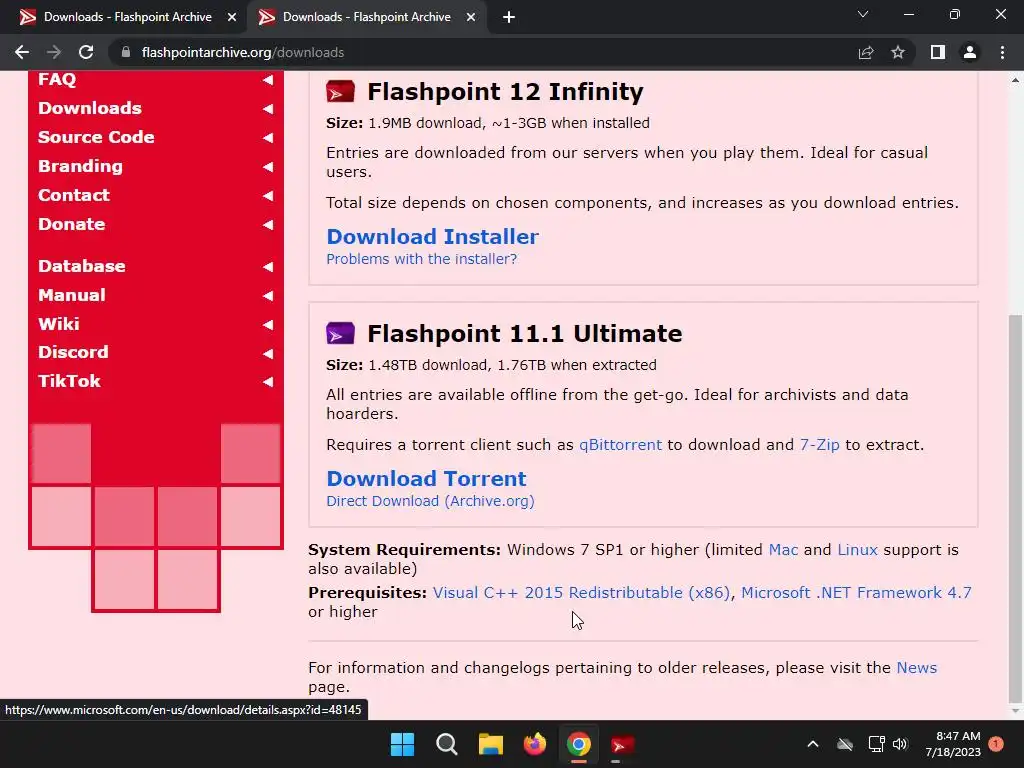The height and width of the screenshot is (768, 1024).
Task: Click the arrow beside Downloads
Action: coord(268,108)
